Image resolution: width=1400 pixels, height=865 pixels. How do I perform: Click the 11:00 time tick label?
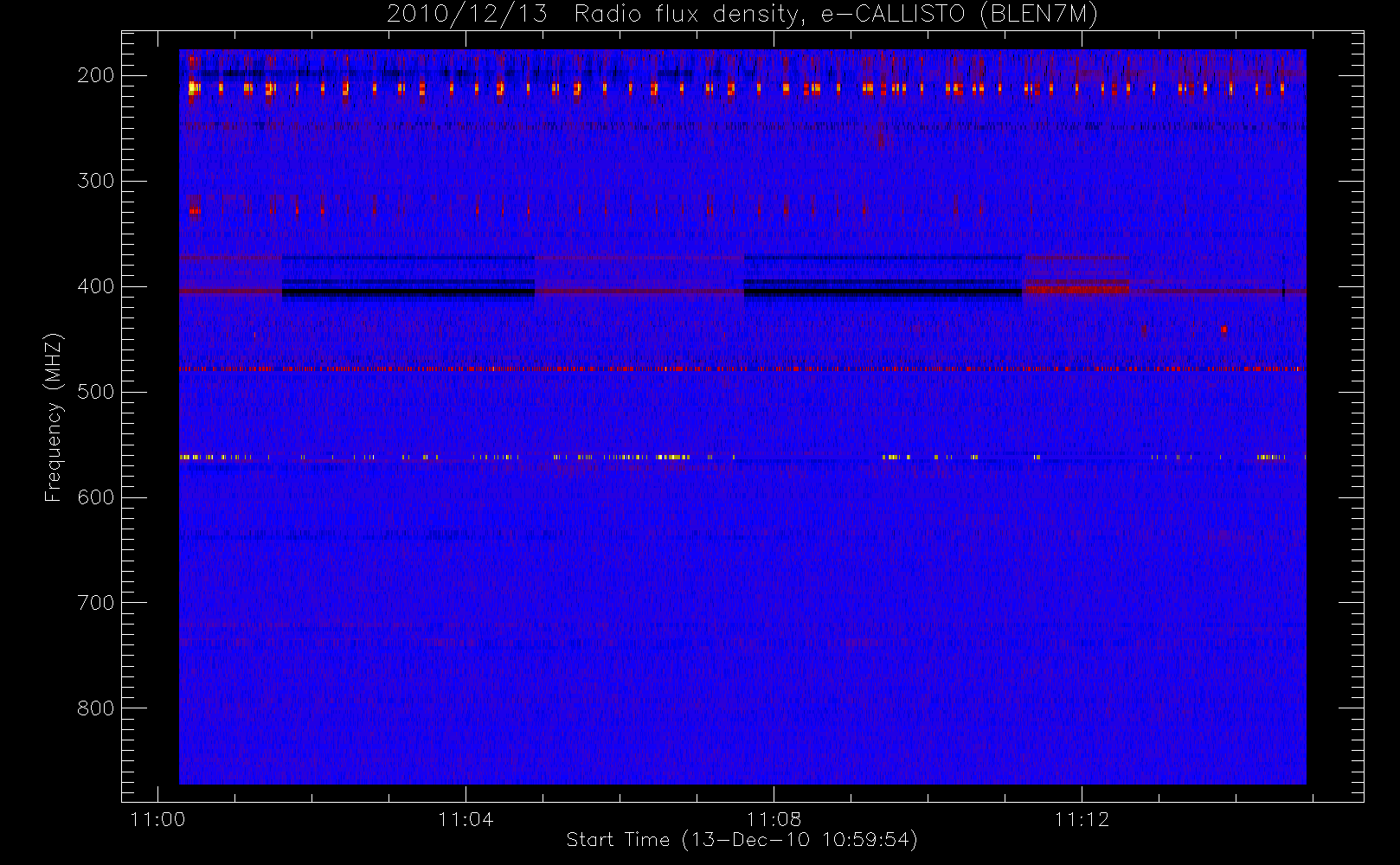click(157, 819)
